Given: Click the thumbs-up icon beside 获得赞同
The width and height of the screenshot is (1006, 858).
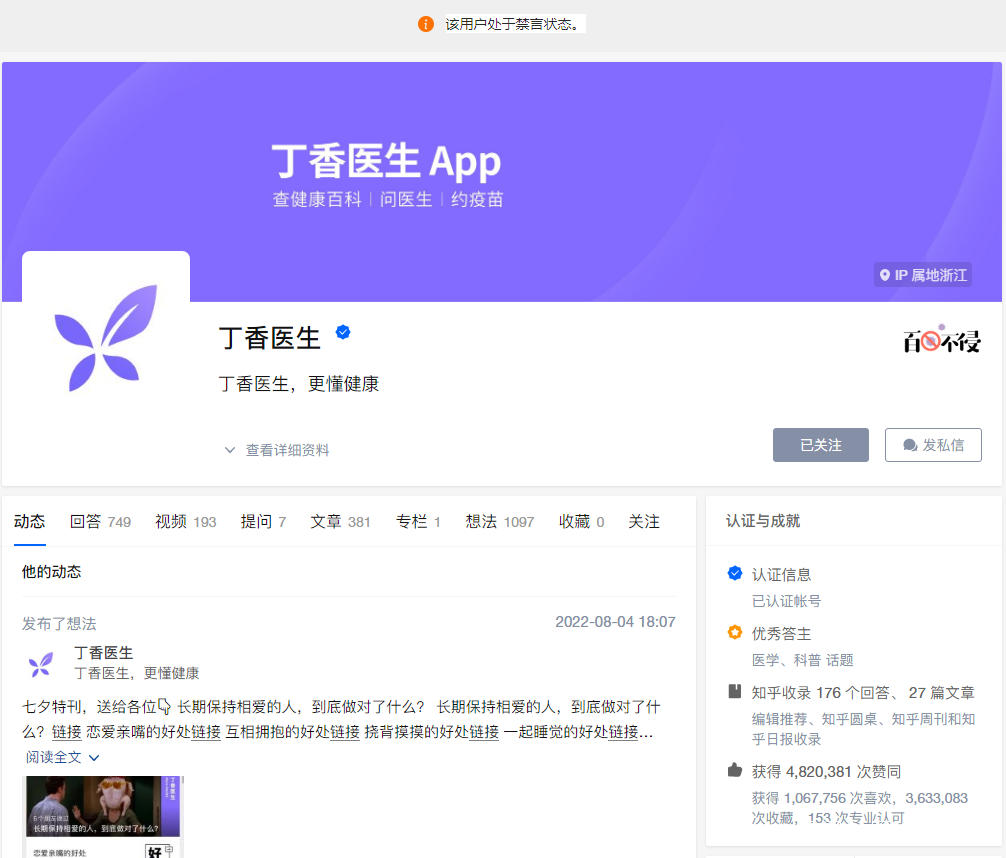Looking at the screenshot, I should pos(735,770).
